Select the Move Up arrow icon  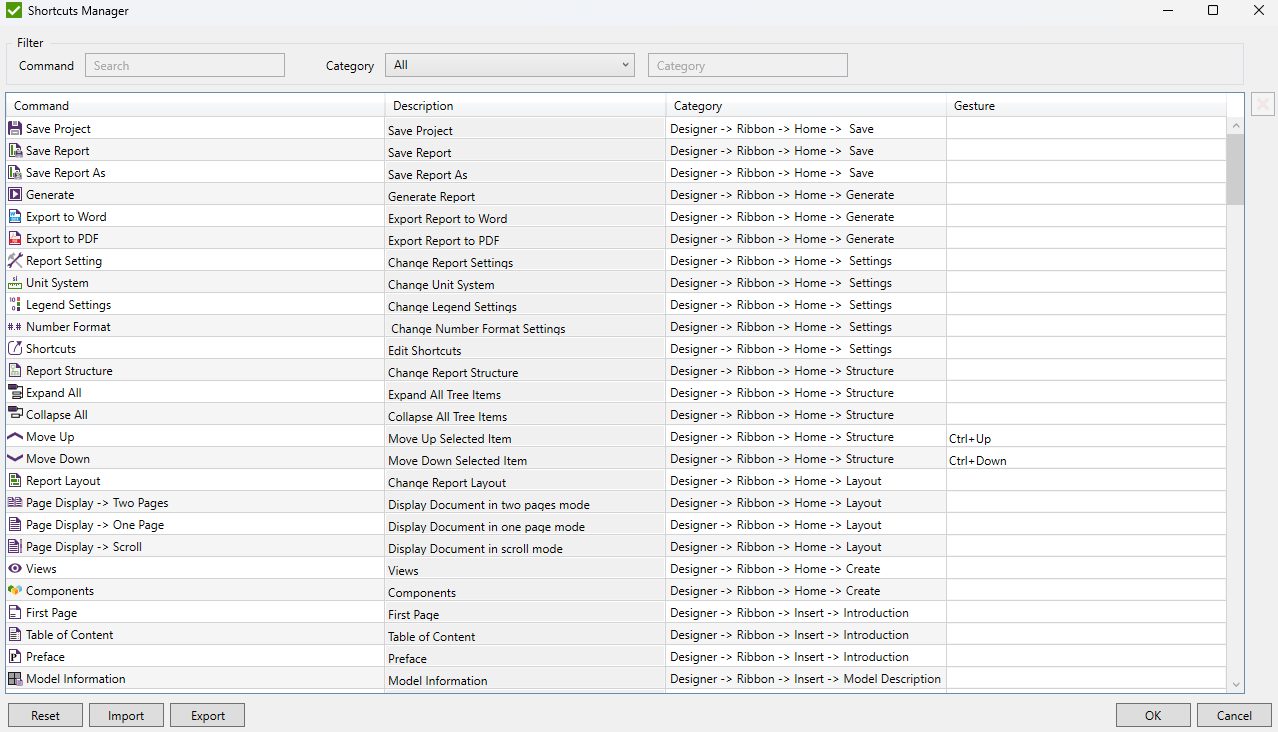point(14,436)
